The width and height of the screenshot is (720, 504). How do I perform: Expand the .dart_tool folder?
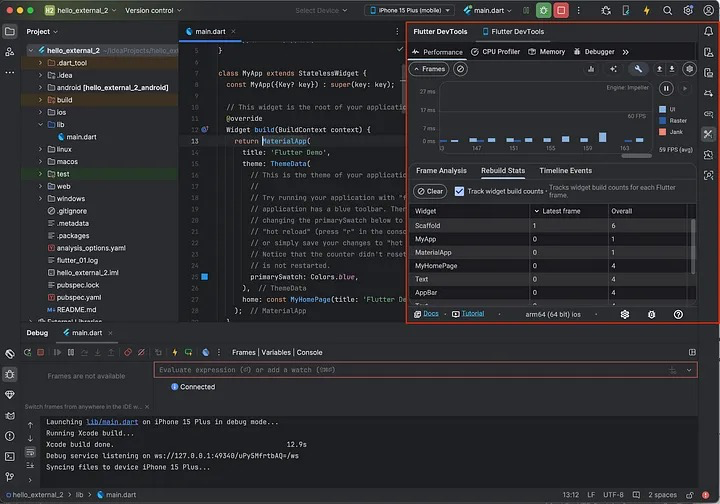(40, 63)
